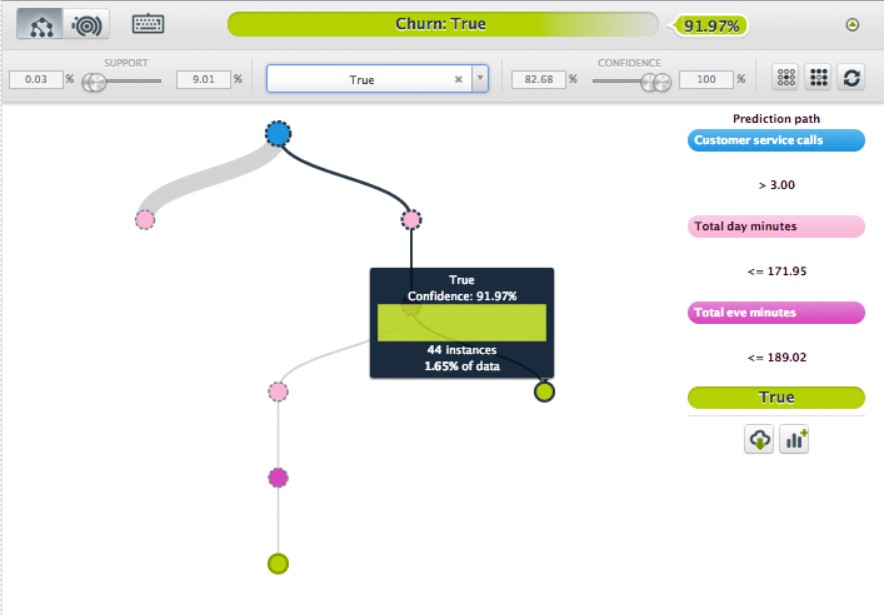Click the Total eve minutes path label
The width and height of the screenshot is (884, 615).
coord(776,313)
